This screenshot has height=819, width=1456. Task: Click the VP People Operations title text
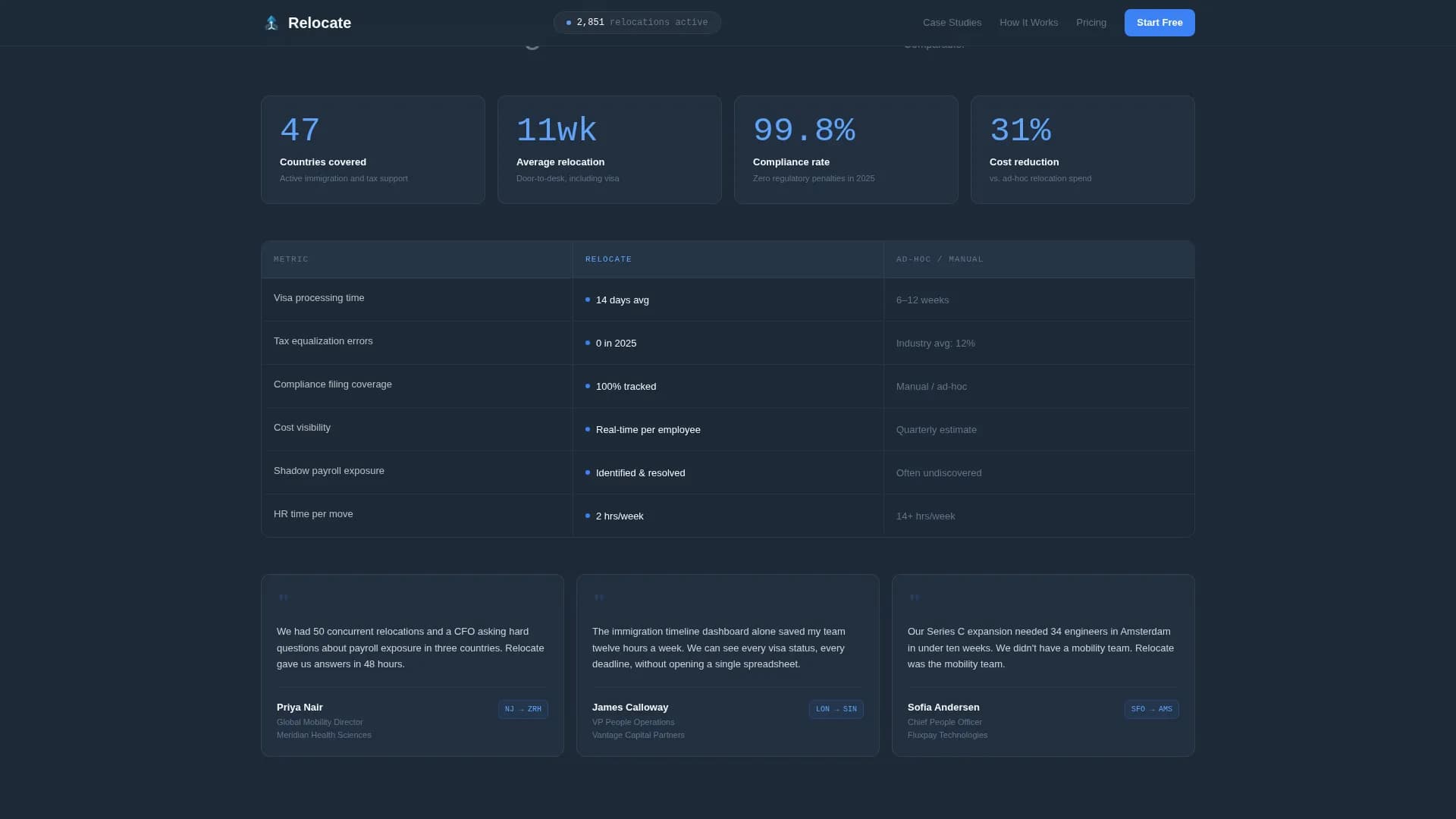pyautogui.click(x=633, y=723)
